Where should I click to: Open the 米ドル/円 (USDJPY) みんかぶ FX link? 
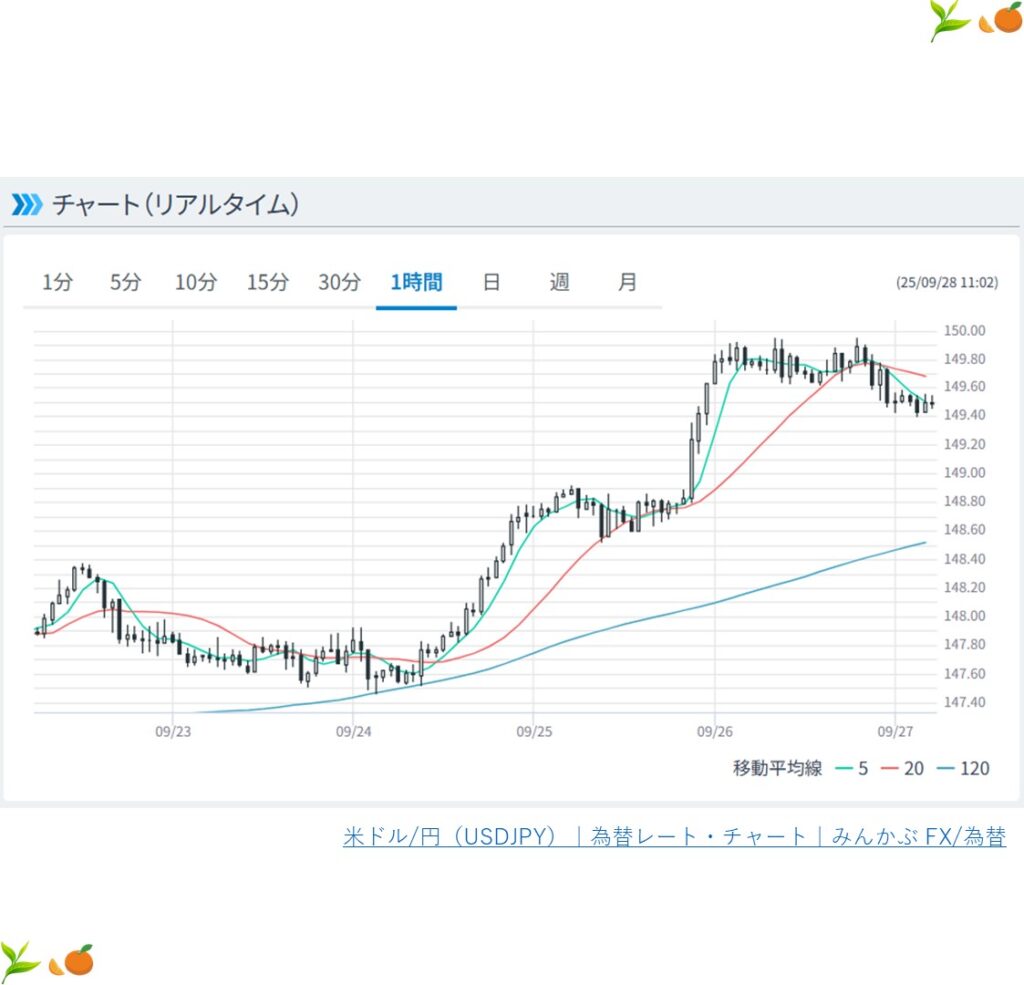674,837
